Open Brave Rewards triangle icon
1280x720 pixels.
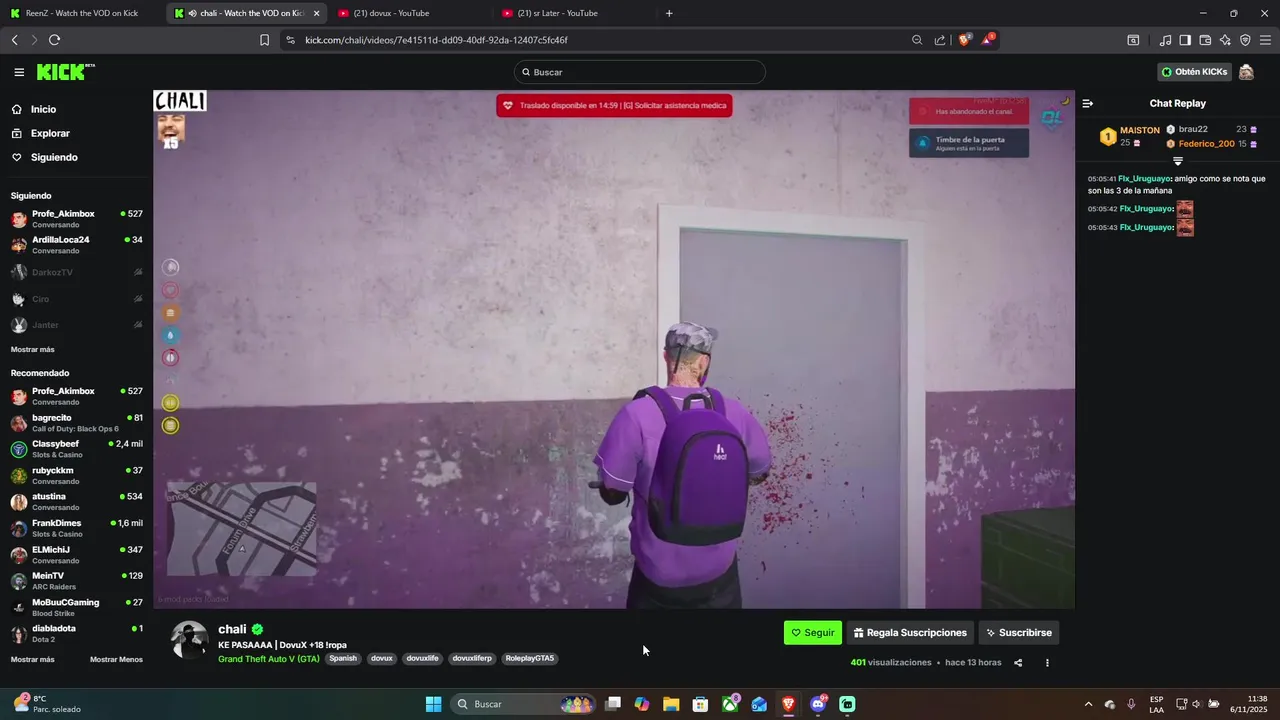pyautogui.click(x=988, y=40)
